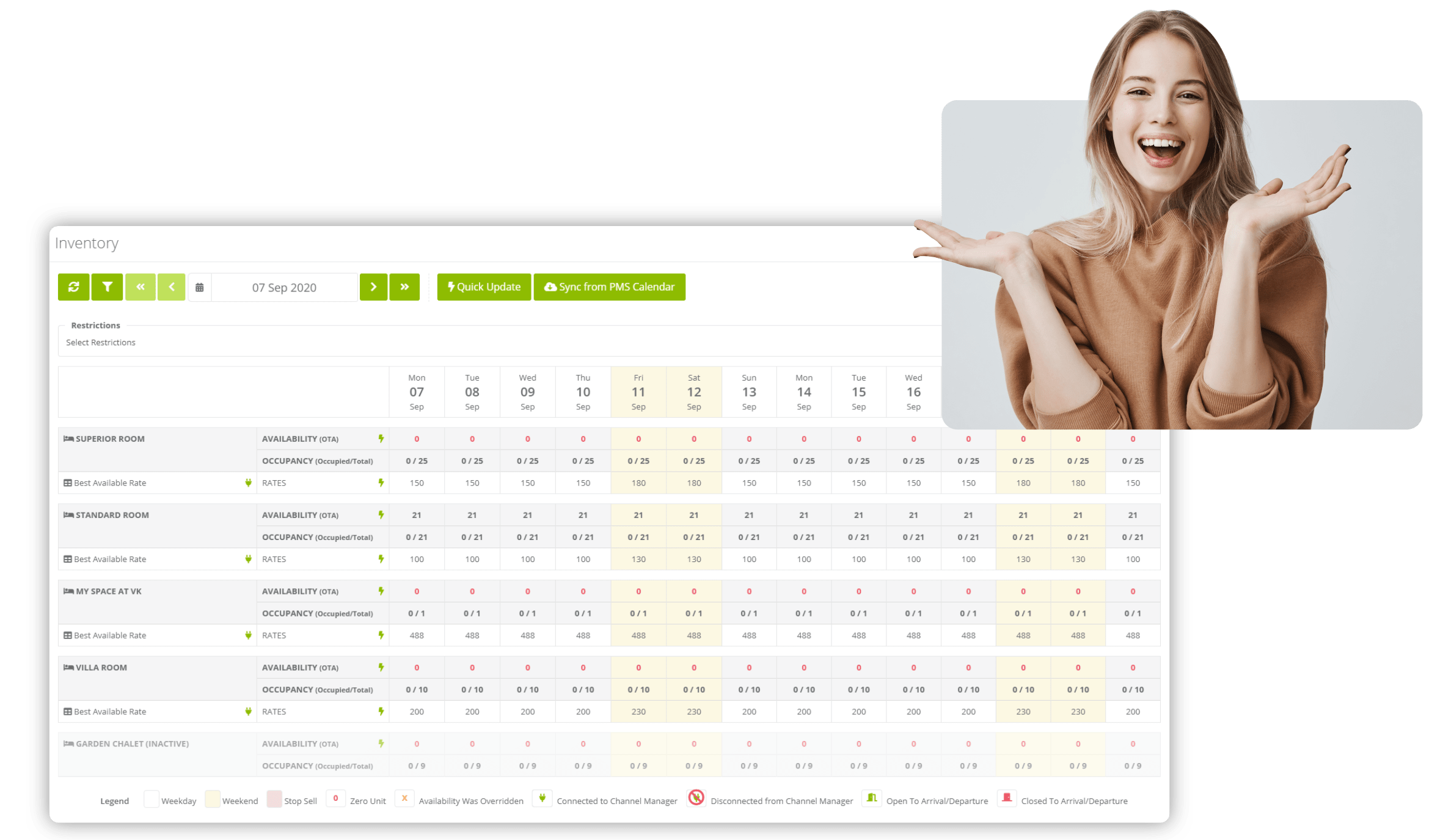Click the filter icon button

pos(108,288)
